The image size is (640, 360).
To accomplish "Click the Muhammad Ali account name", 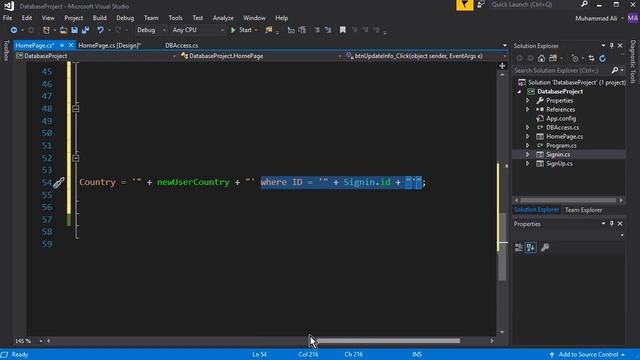I will 596,18.
